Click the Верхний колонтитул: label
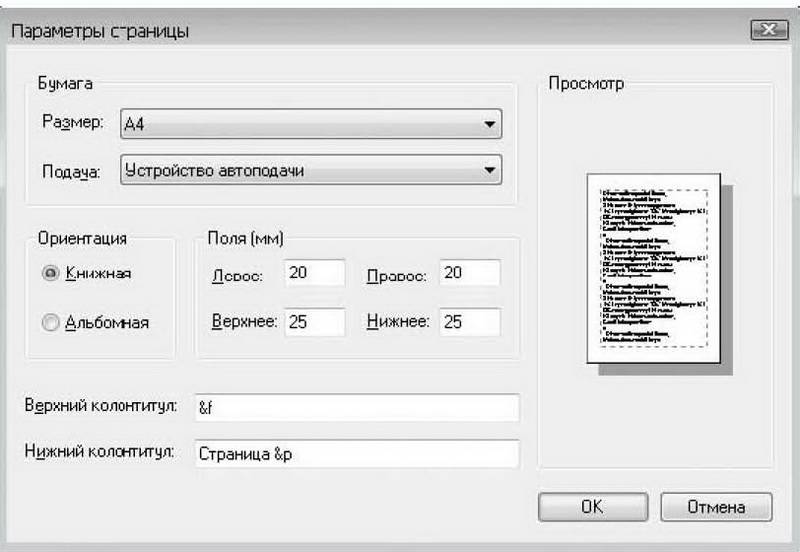This screenshot has width=800, height=552. click(101, 406)
